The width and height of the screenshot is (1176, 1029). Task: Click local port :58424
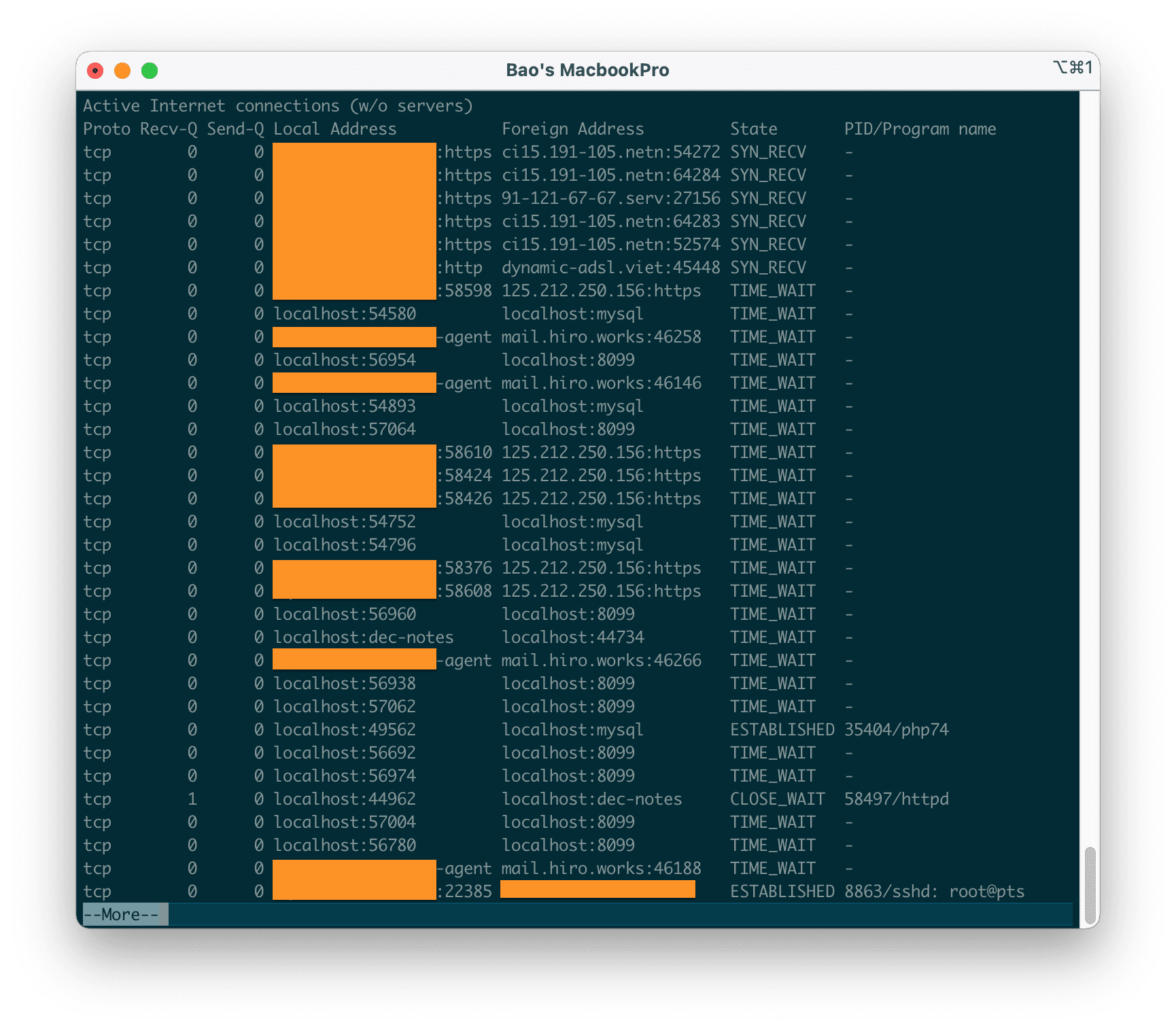(x=464, y=476)
